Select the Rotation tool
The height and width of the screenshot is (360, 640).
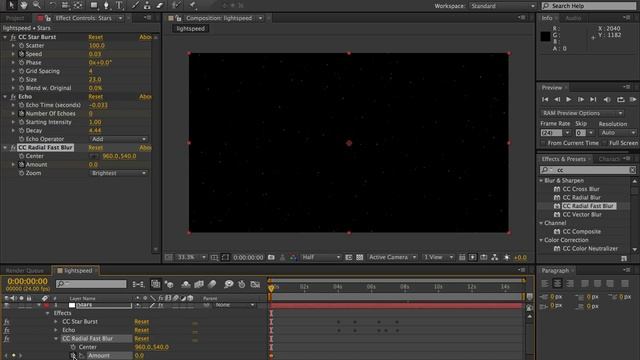click(53, 5)
